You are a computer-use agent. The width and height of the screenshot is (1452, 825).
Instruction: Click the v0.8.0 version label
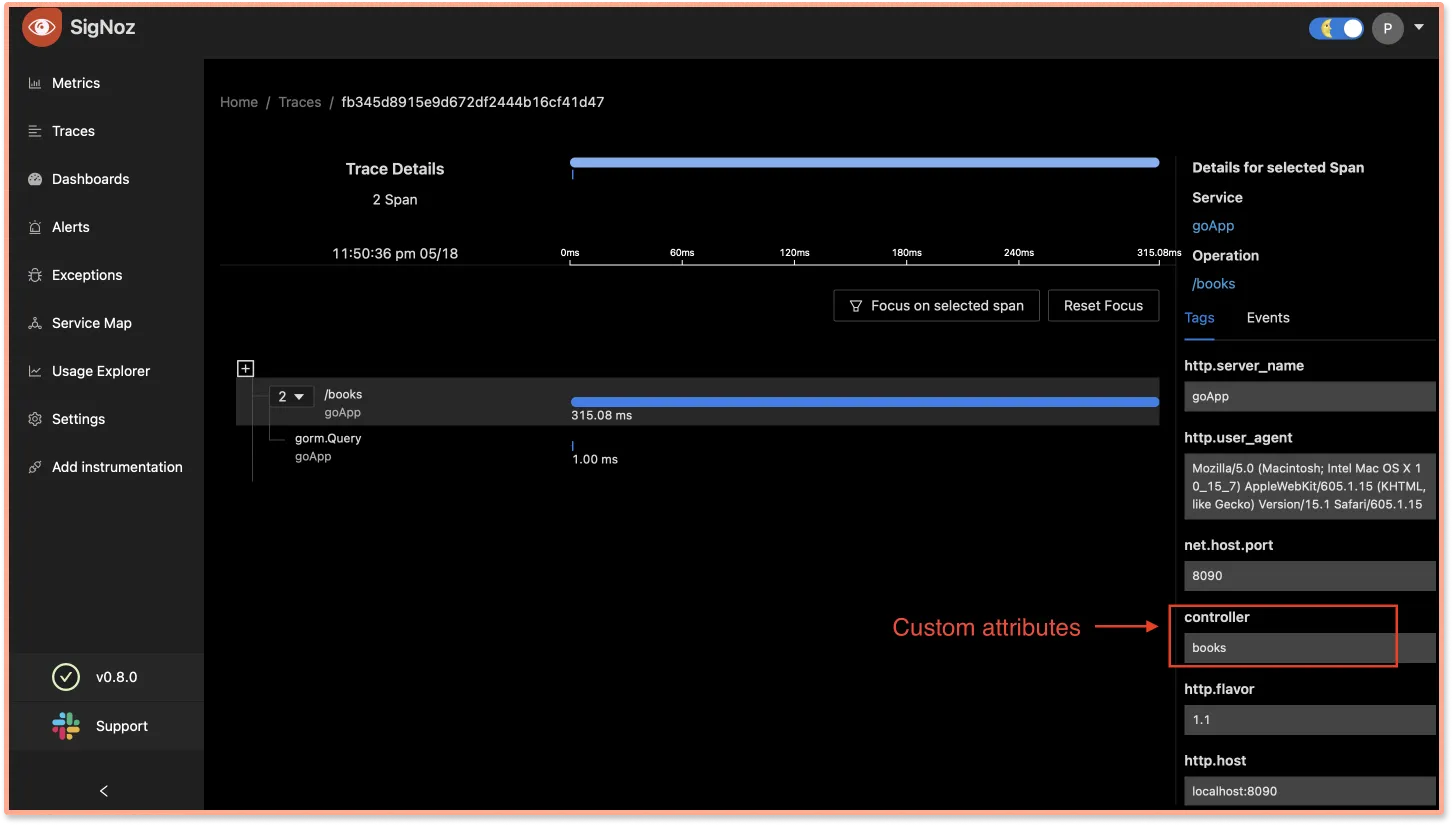pyautogui.click(x=117, y=677)
